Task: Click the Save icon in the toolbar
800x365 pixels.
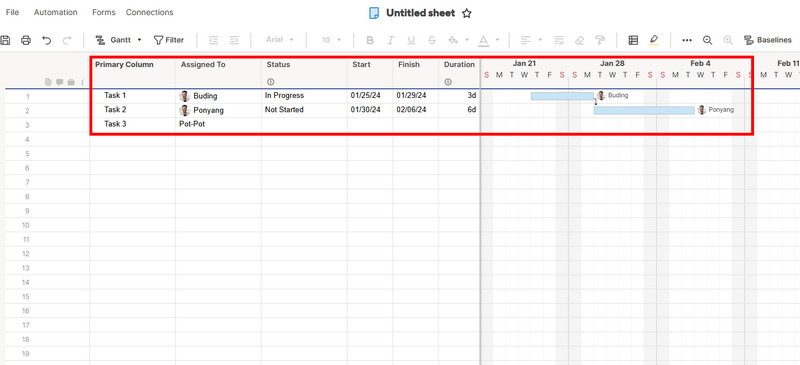Action: click(x=5, y=40)
